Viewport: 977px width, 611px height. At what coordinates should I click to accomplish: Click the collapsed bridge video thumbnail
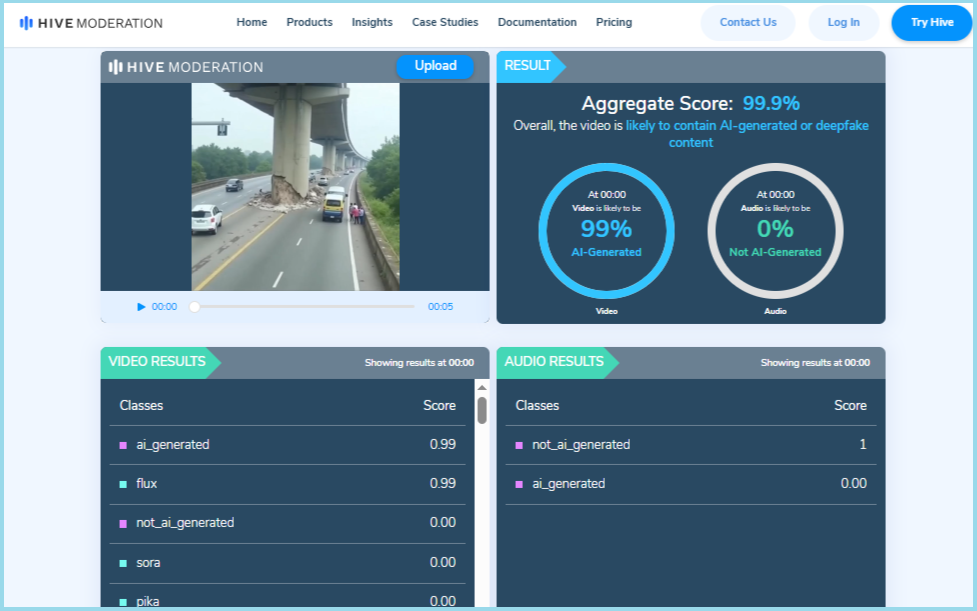295,187
